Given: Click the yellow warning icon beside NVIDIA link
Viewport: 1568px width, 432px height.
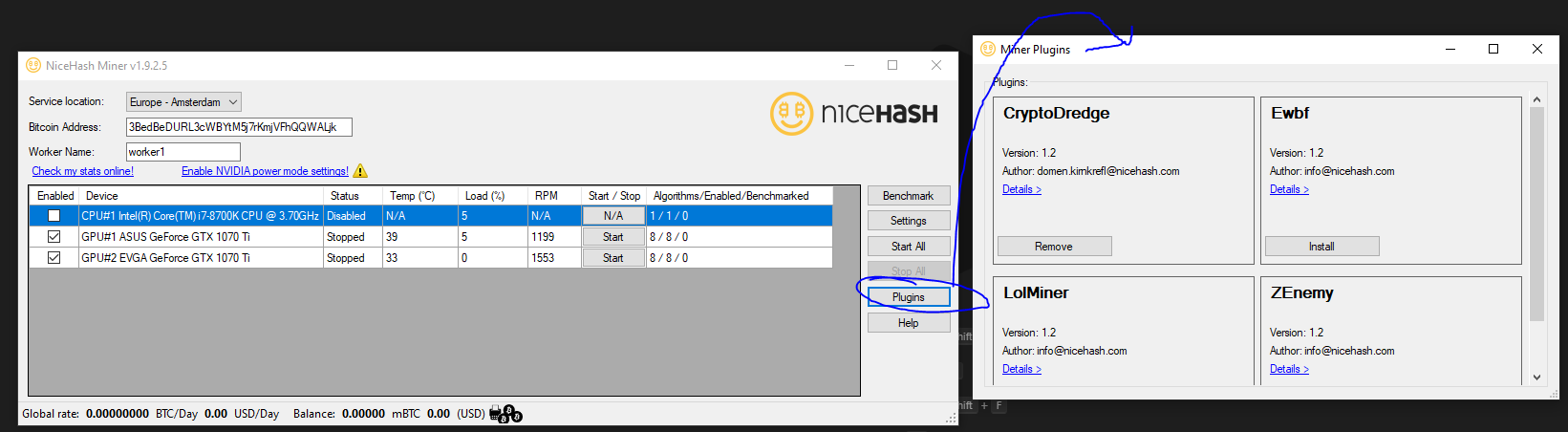Looking at the screenshot, I should [x=360, y=171].
